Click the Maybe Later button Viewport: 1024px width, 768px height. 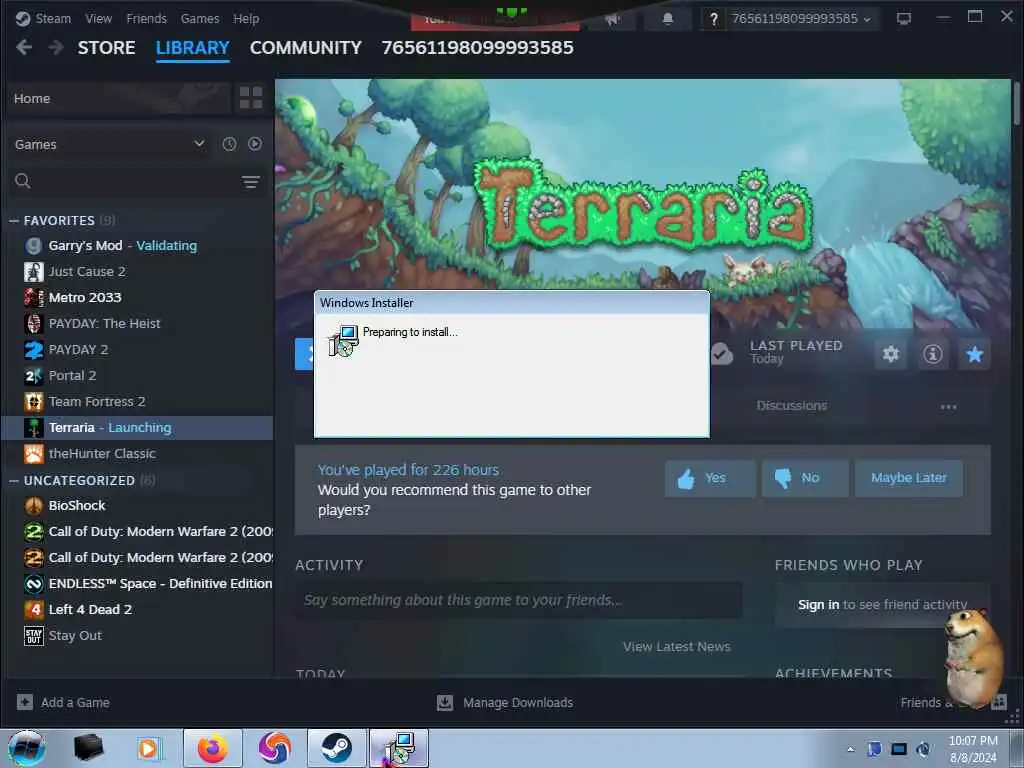pos(908,478)
